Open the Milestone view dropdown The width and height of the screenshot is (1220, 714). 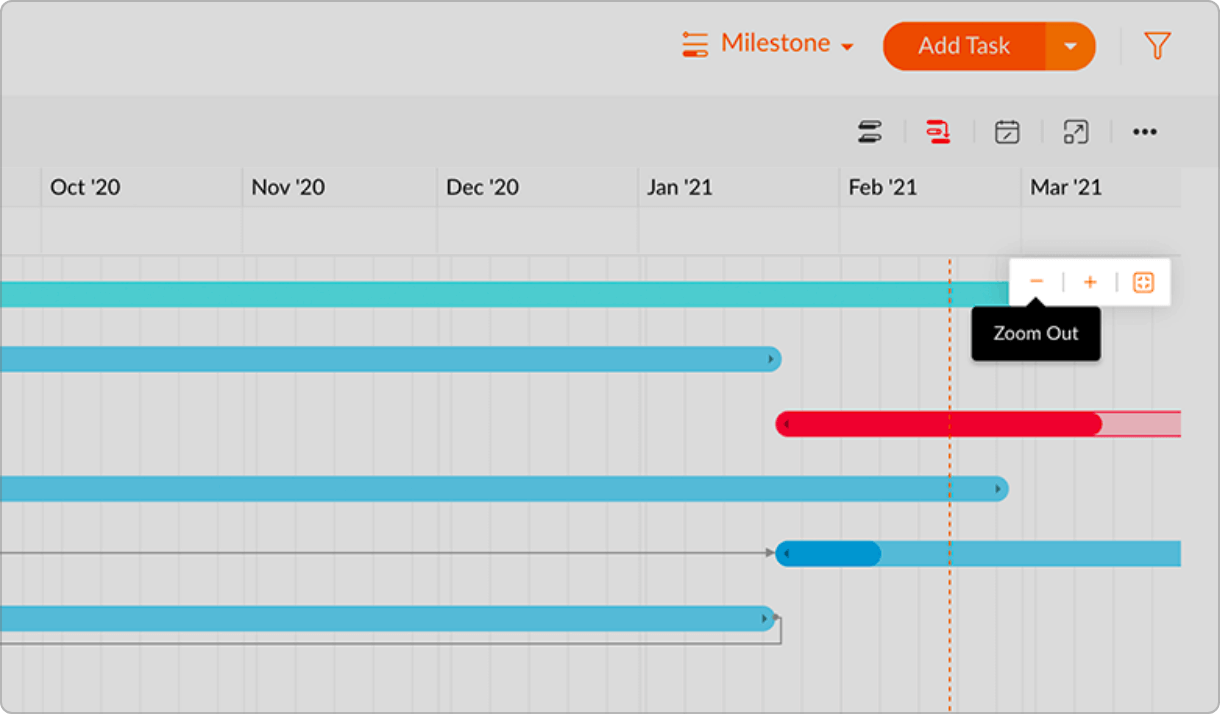pyautogui.click(x=767, y=45)
